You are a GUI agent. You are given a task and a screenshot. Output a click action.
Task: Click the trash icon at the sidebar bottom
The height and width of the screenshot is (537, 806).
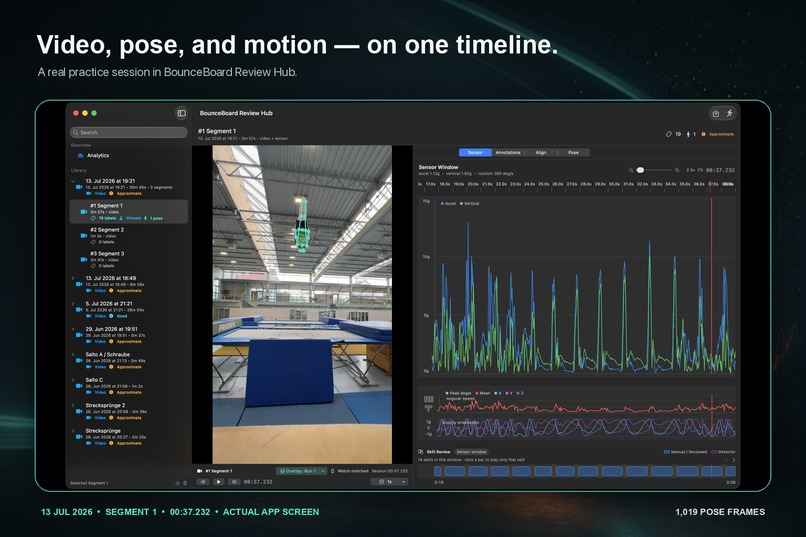185,483
